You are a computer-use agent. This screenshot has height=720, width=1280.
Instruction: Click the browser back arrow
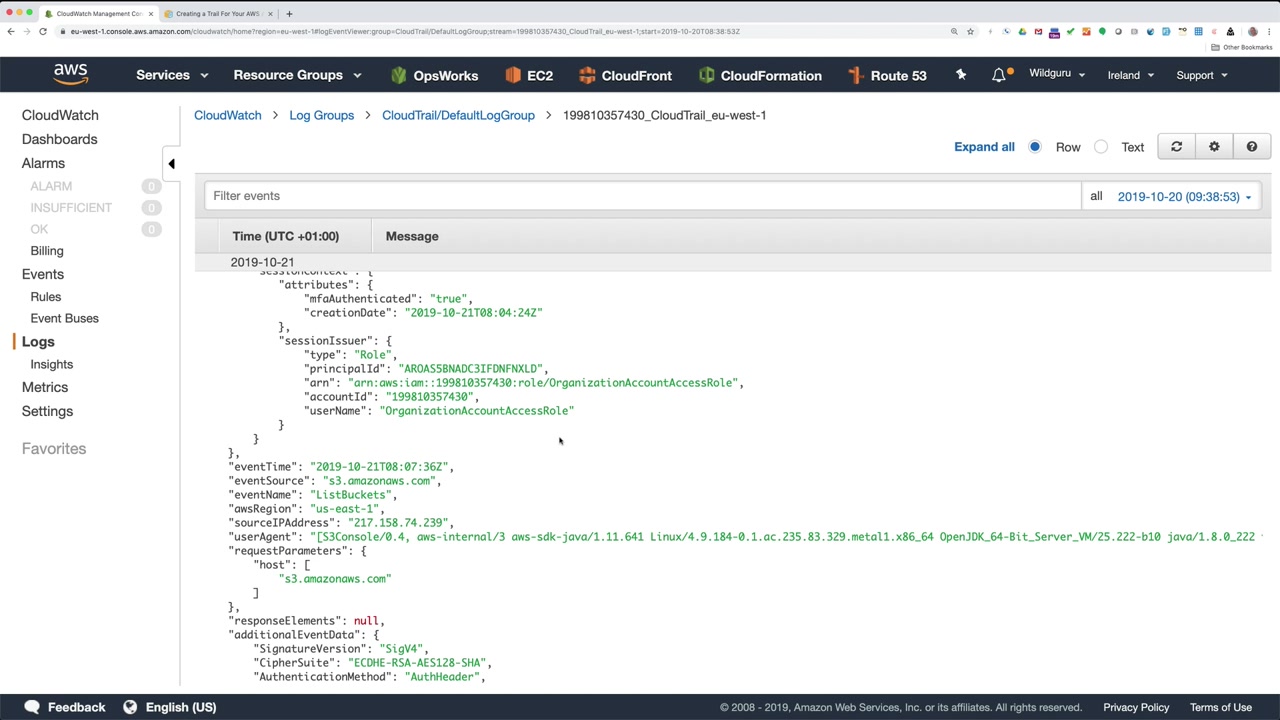[10, 32]
